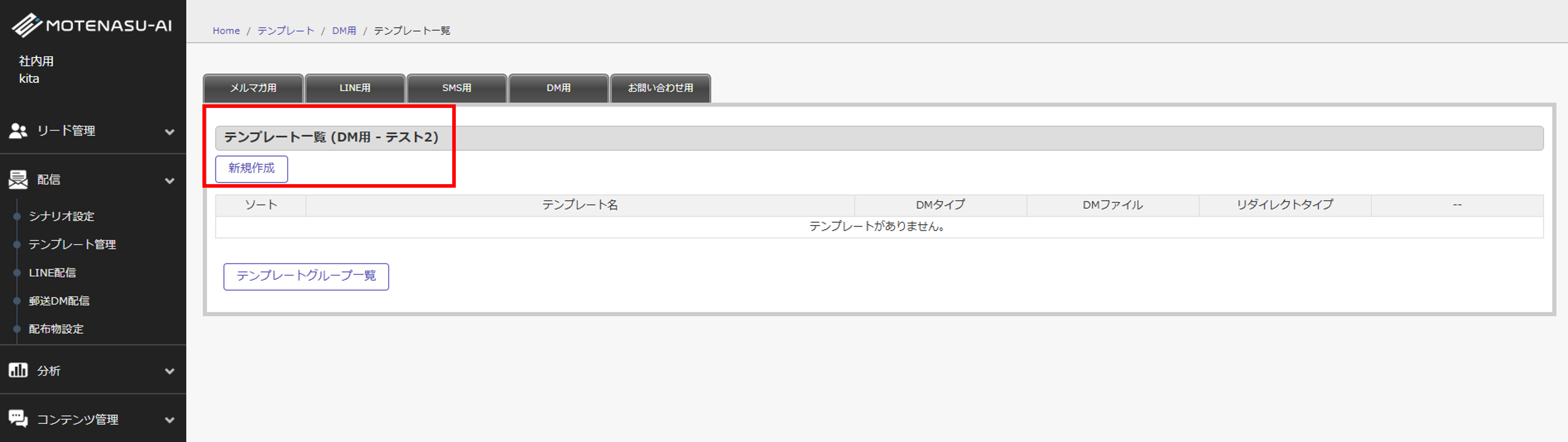Open the SMS用 tab

click(457, 88)
